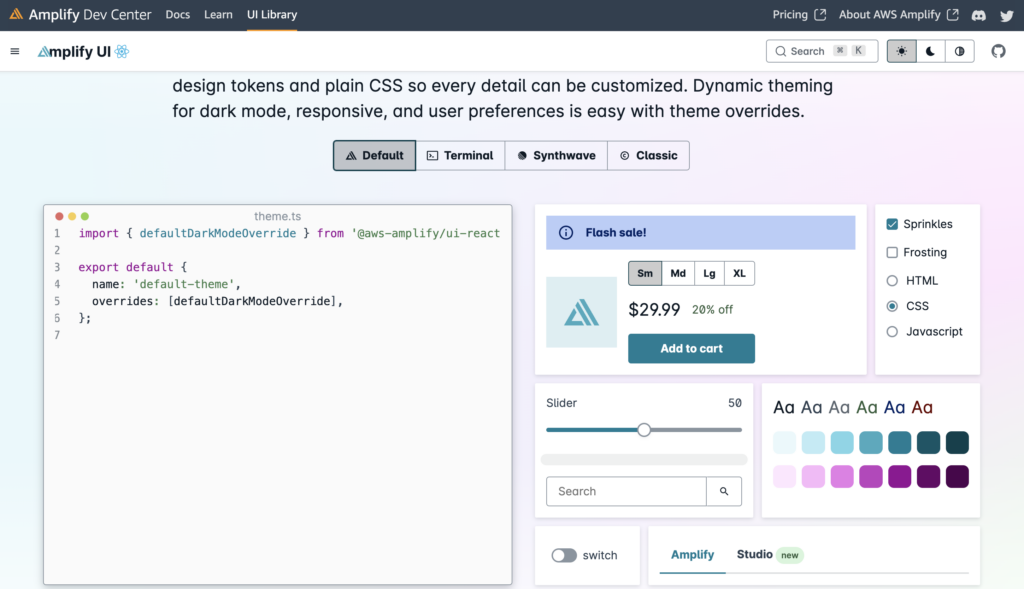
Task: Select the Terminal theme
Action: click(460, 155)
